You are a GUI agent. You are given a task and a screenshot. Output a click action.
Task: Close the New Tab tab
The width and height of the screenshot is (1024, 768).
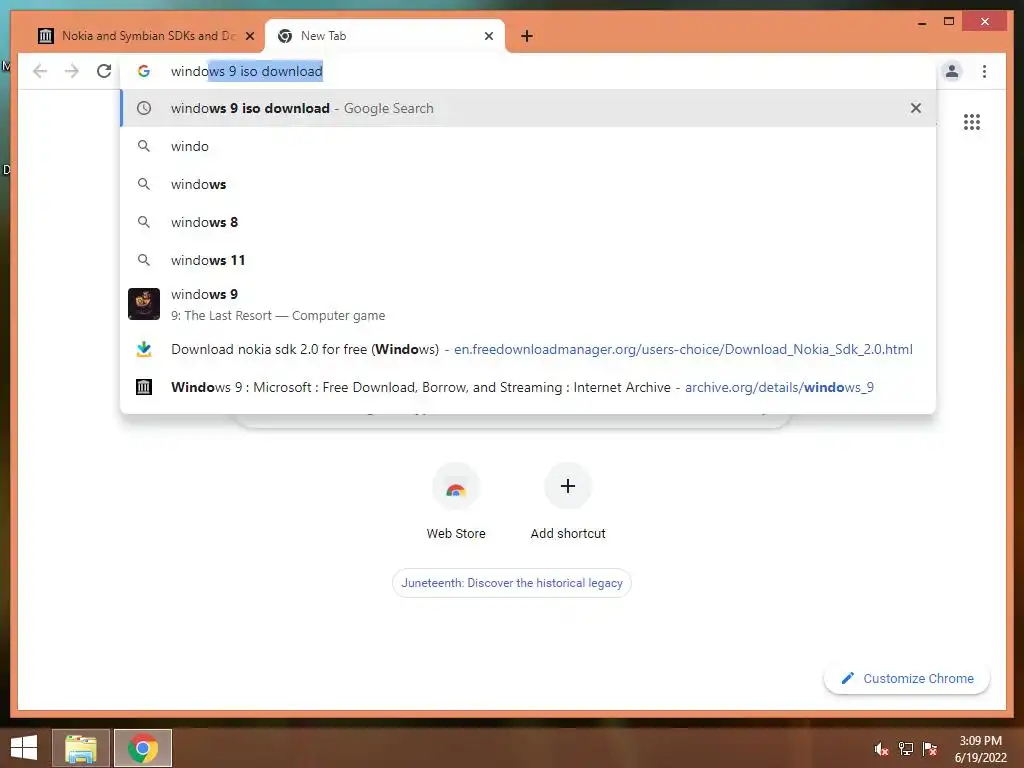pyautogui.click(x=488, y=36)
